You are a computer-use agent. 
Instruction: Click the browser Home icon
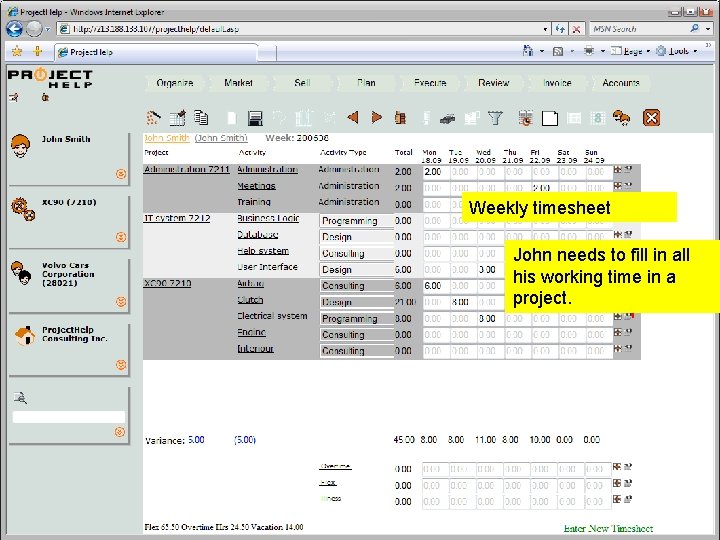[528, 51]
